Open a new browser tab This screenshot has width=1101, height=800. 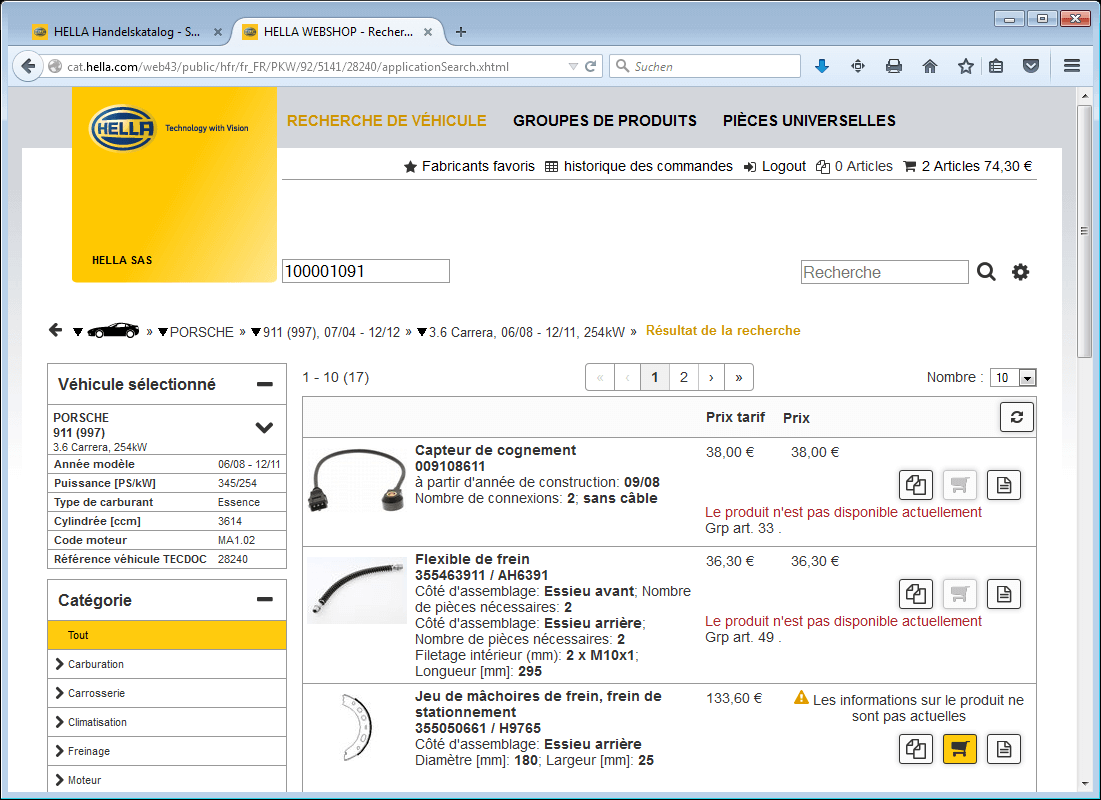[x=461, y=32]
